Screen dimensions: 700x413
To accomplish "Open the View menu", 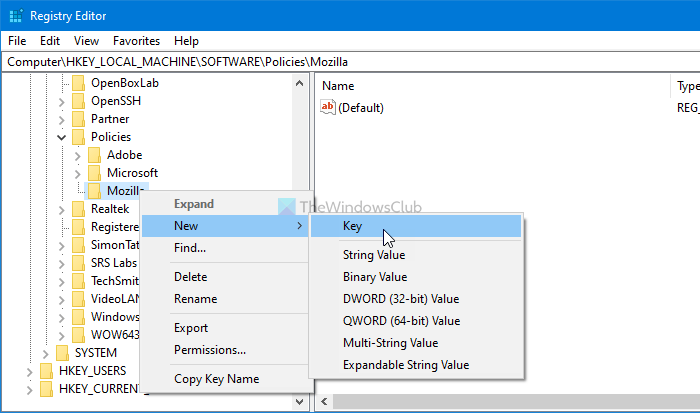I will 86,41.
